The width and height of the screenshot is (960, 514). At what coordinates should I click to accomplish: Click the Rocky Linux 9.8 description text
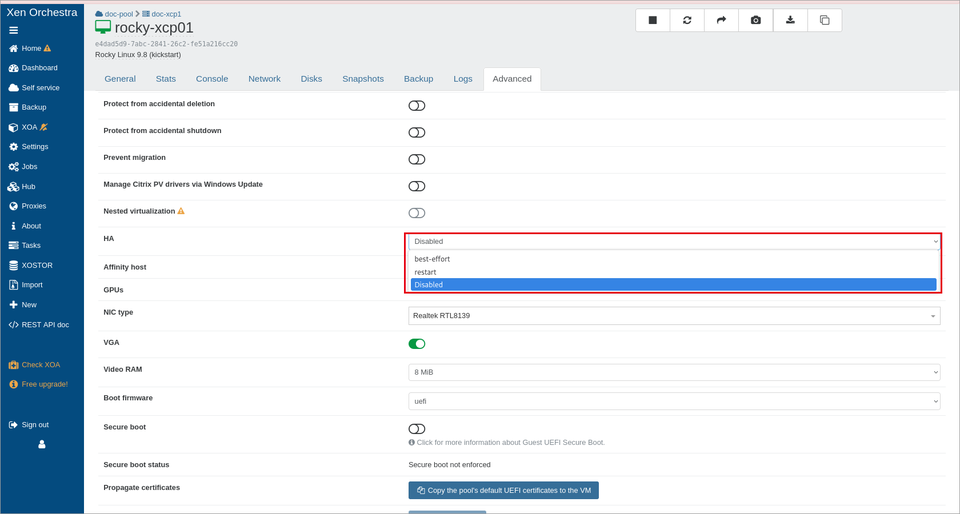138,54
